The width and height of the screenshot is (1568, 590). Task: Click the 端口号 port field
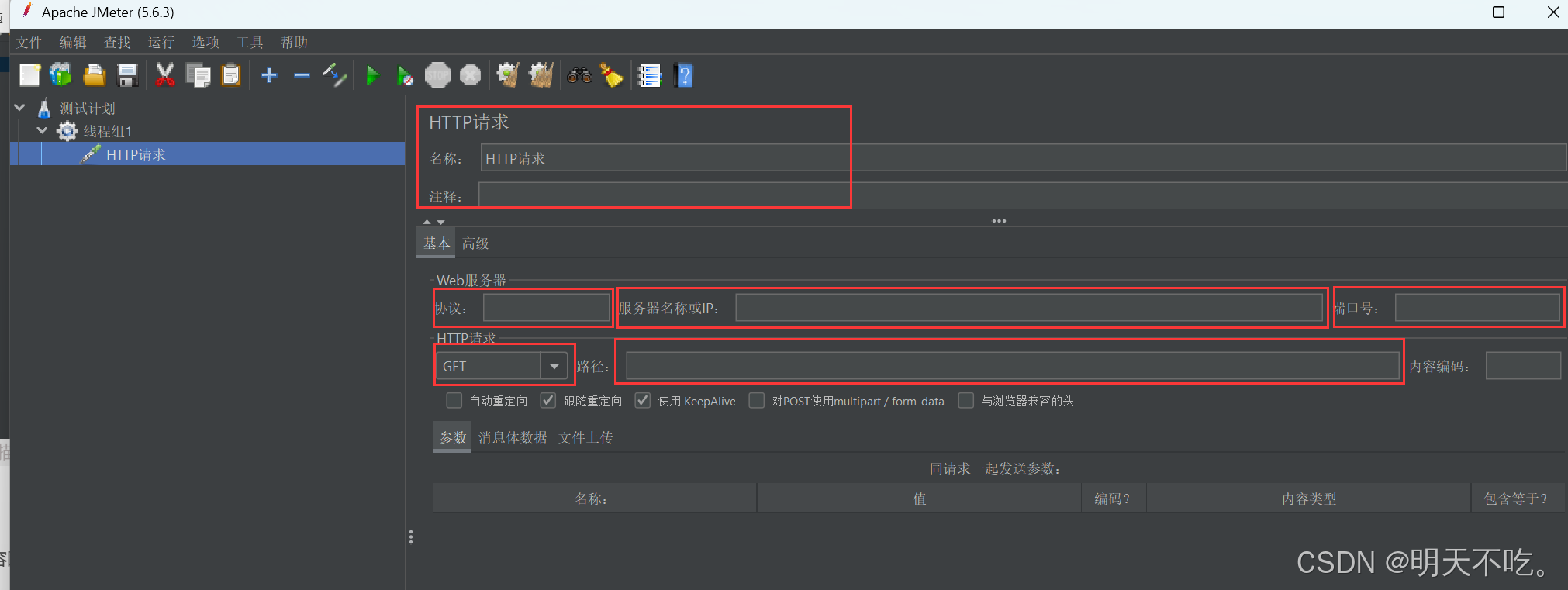(1477, 308)
